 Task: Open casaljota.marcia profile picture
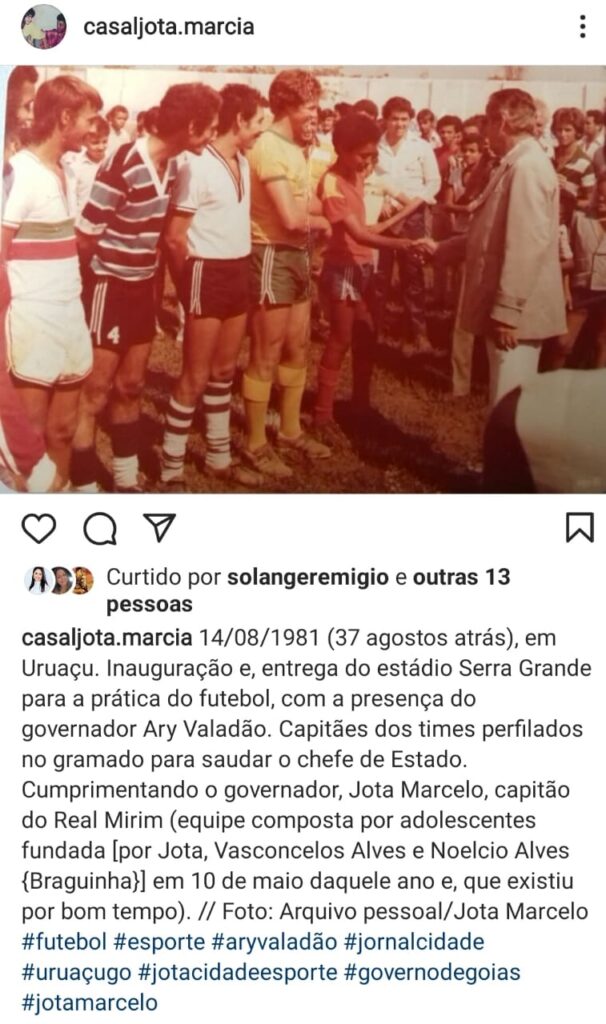tap(44, 27)
